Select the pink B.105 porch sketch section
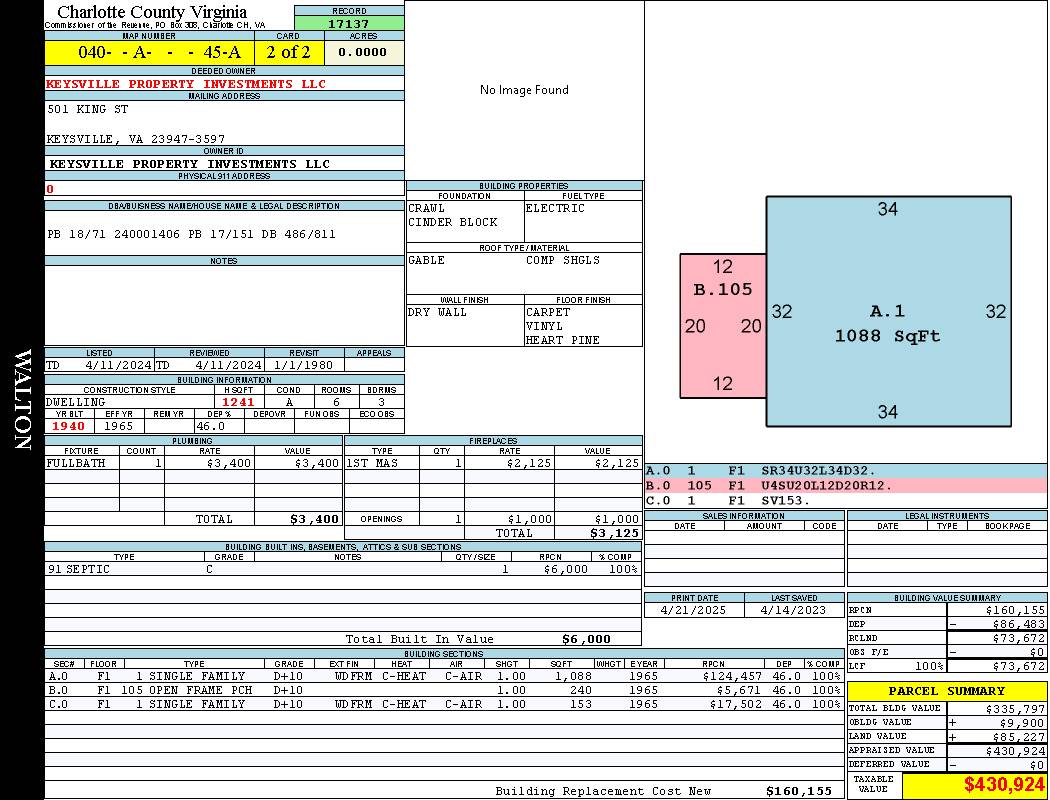 click(x=723, y=325)
